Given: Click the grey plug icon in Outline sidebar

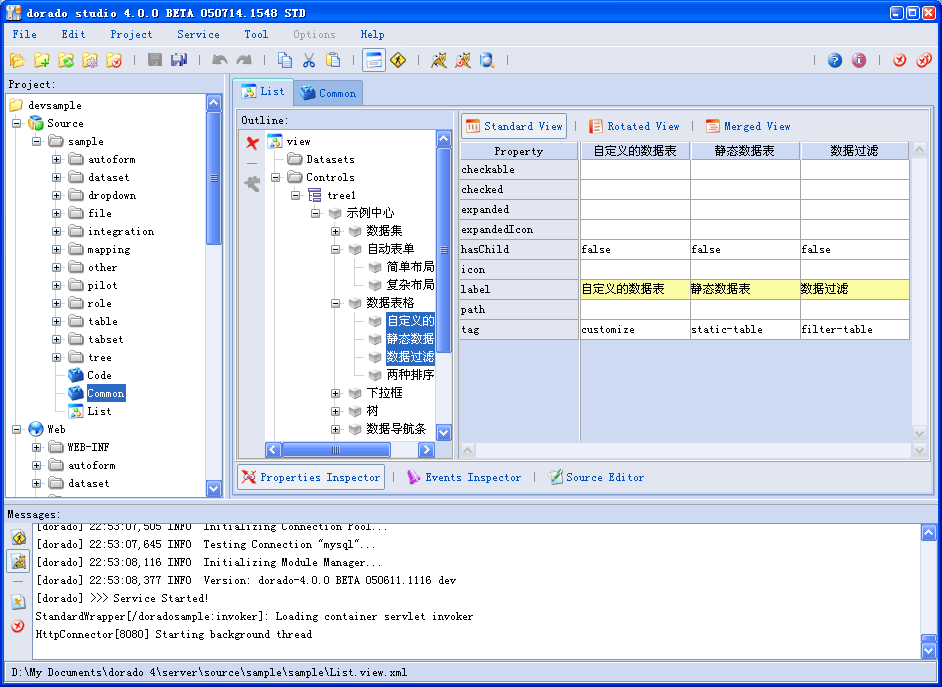Looking at the screenshot, I should [252, 183].
